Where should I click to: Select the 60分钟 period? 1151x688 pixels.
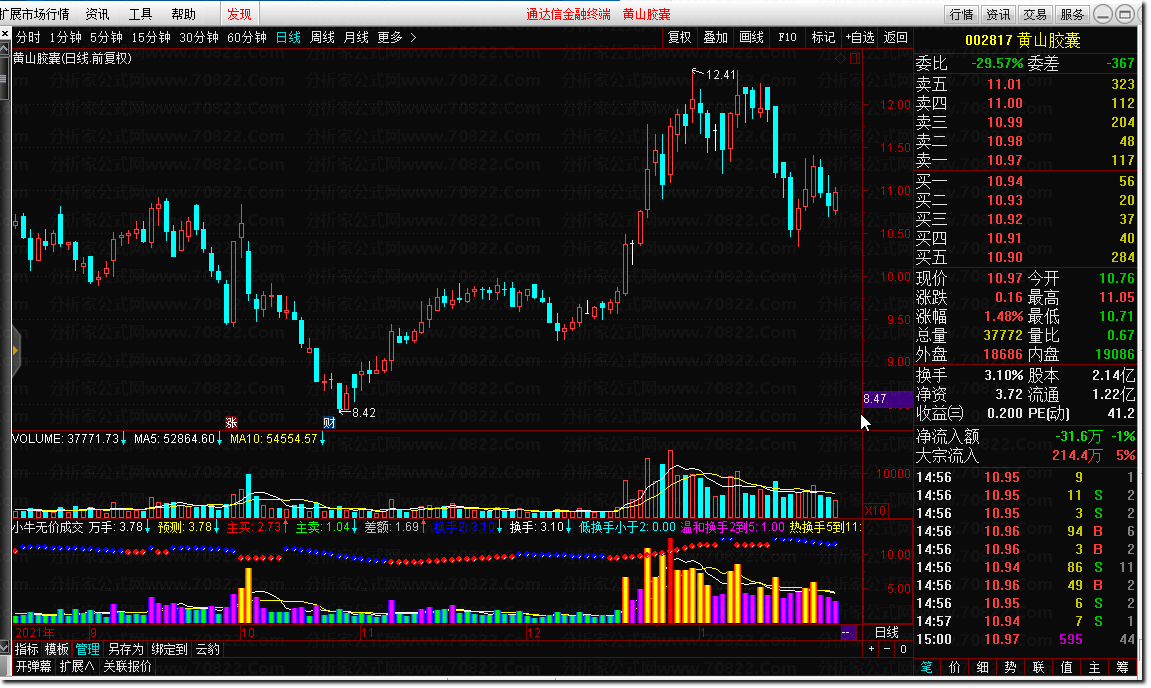(247, 37)
